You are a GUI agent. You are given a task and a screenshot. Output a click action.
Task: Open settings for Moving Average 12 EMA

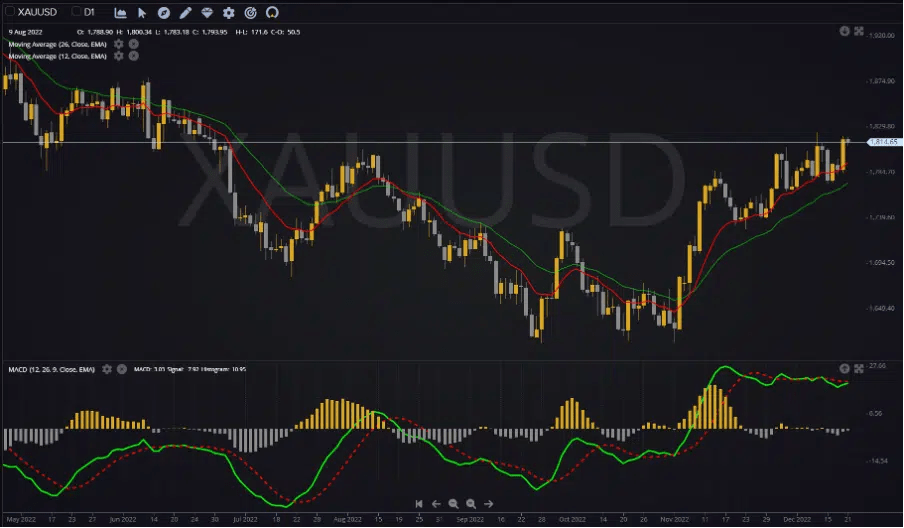click(118, 56)
